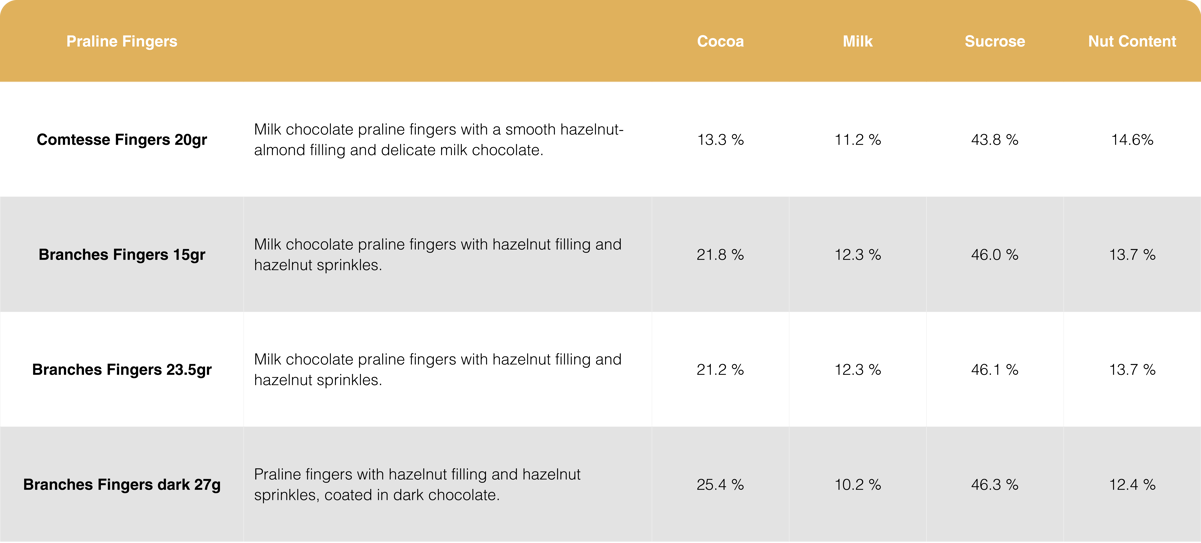
Task: Click the Branches Fingers 15gr description text
Action: pyautogui.click(x=438, y=255)
